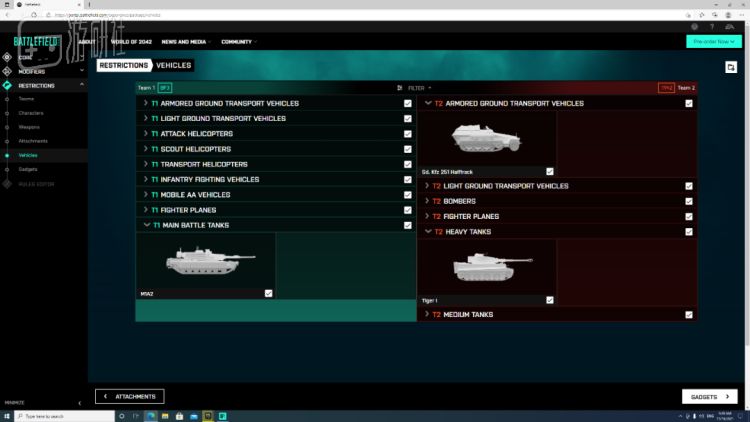750x422 pixels.
Task: Open News and Media menu
Action: click(186, 42)
